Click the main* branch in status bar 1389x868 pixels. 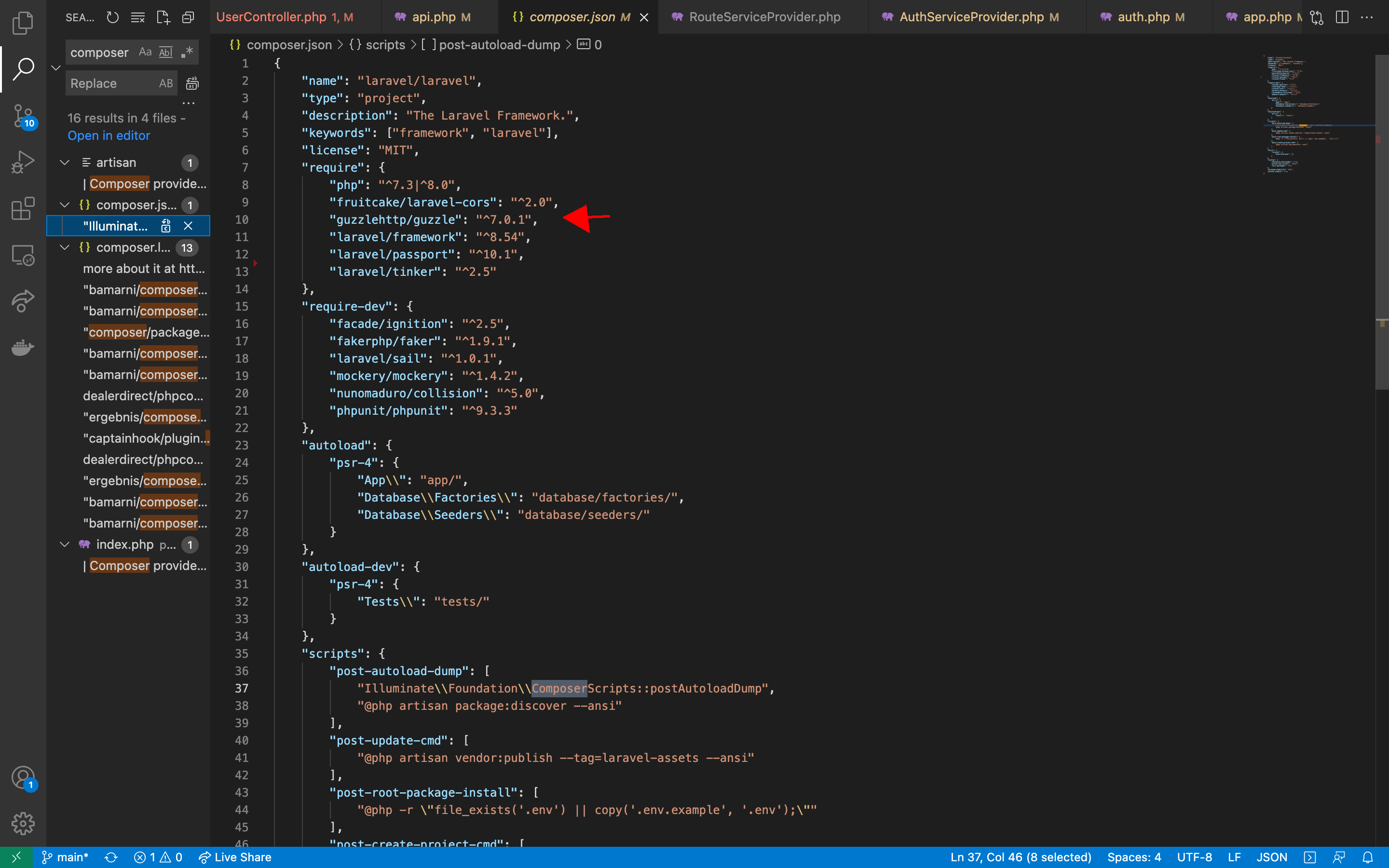point(65,857)
